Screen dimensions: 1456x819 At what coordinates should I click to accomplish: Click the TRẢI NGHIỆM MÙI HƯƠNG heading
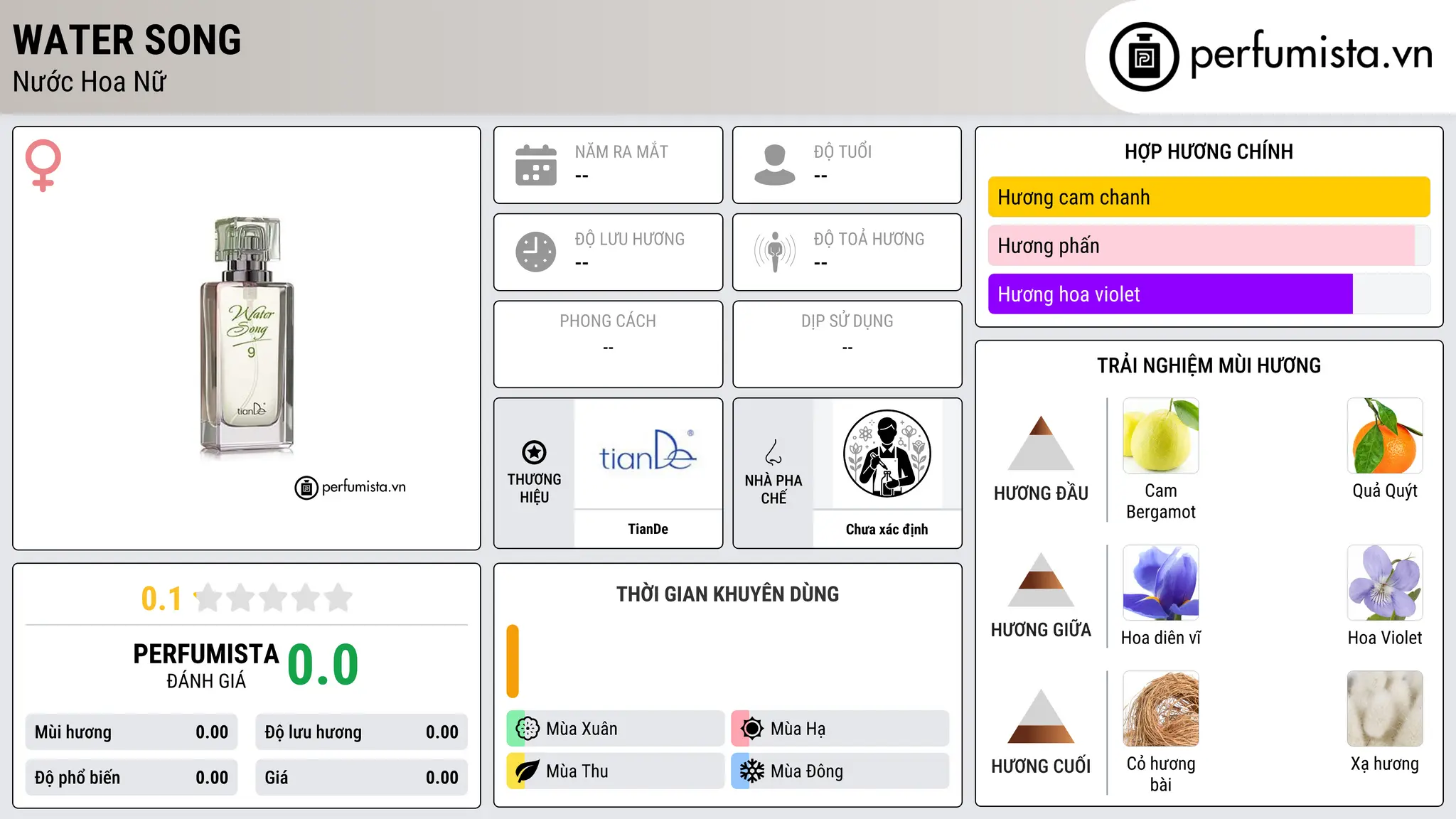click(1209, 365)
